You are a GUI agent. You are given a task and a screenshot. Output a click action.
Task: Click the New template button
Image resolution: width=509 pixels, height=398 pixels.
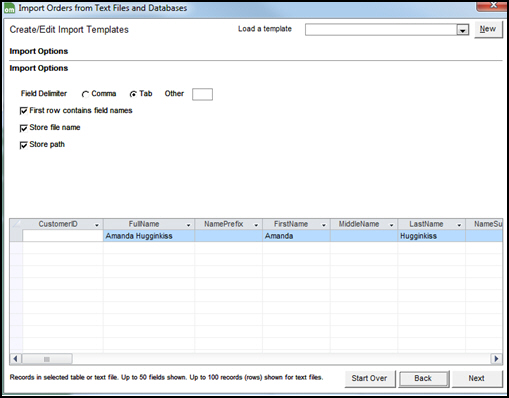[x=488, y=30]
